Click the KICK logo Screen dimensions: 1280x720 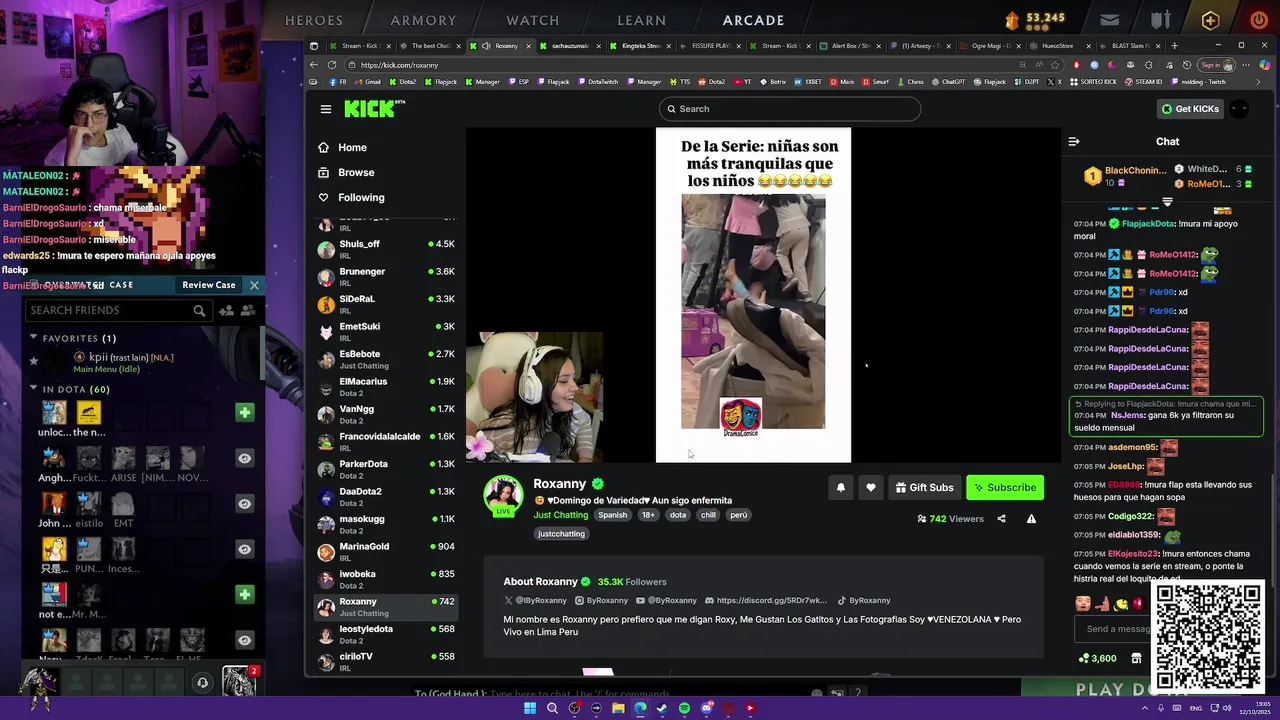[374, 109]
